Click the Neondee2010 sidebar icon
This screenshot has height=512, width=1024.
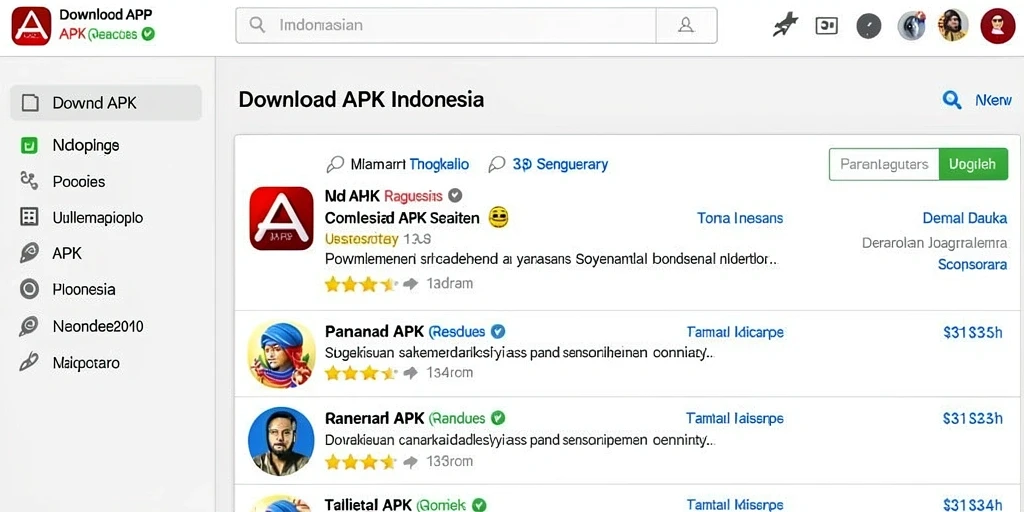coord(29,325)
